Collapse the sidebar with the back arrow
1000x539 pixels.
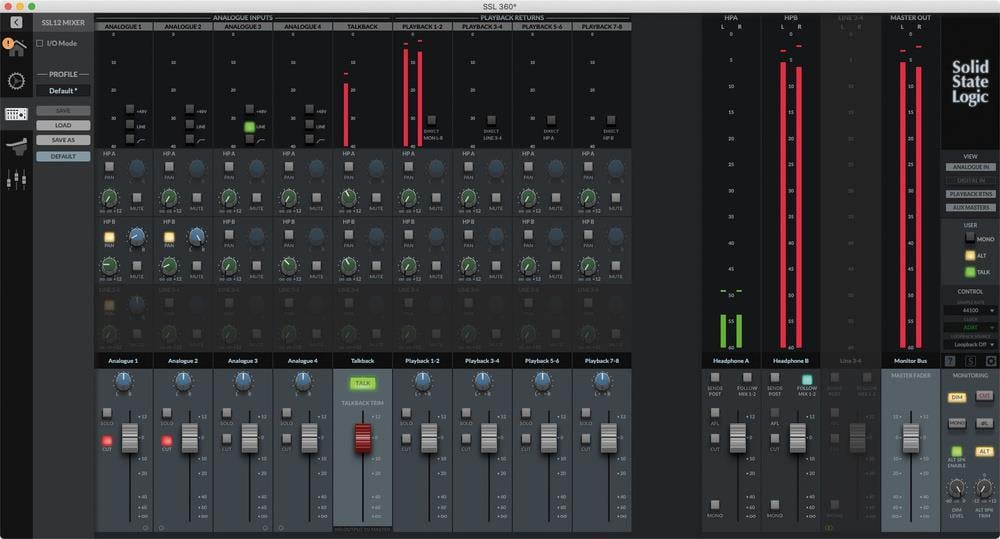point(16,22)
